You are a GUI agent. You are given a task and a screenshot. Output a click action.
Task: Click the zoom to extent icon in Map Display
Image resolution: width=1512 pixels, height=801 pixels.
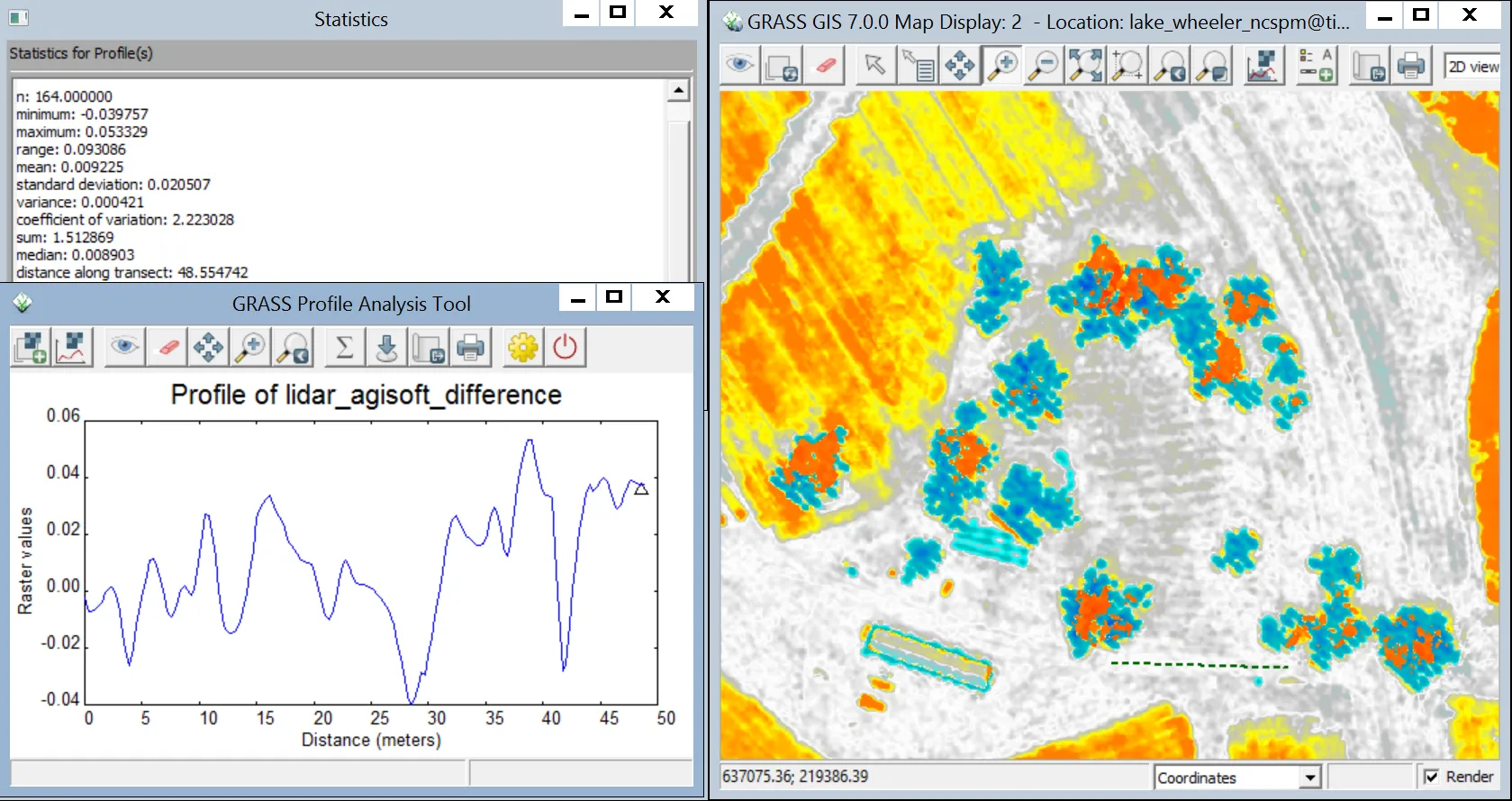[x=1085, y=66]
